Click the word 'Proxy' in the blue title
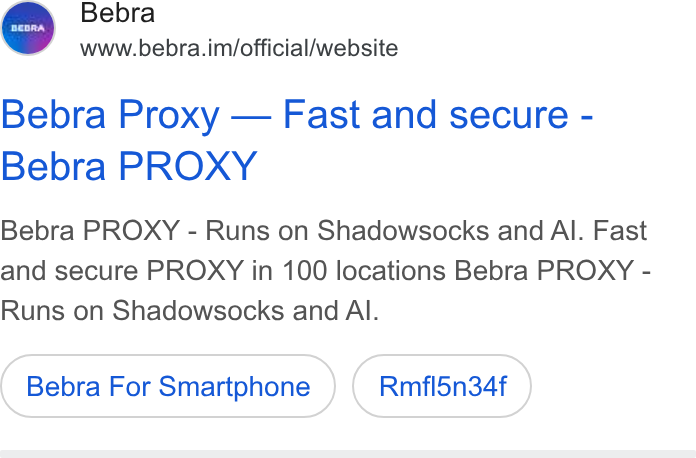Image resolution: width=696 pixels, height=458 pixels. (169, 116)
